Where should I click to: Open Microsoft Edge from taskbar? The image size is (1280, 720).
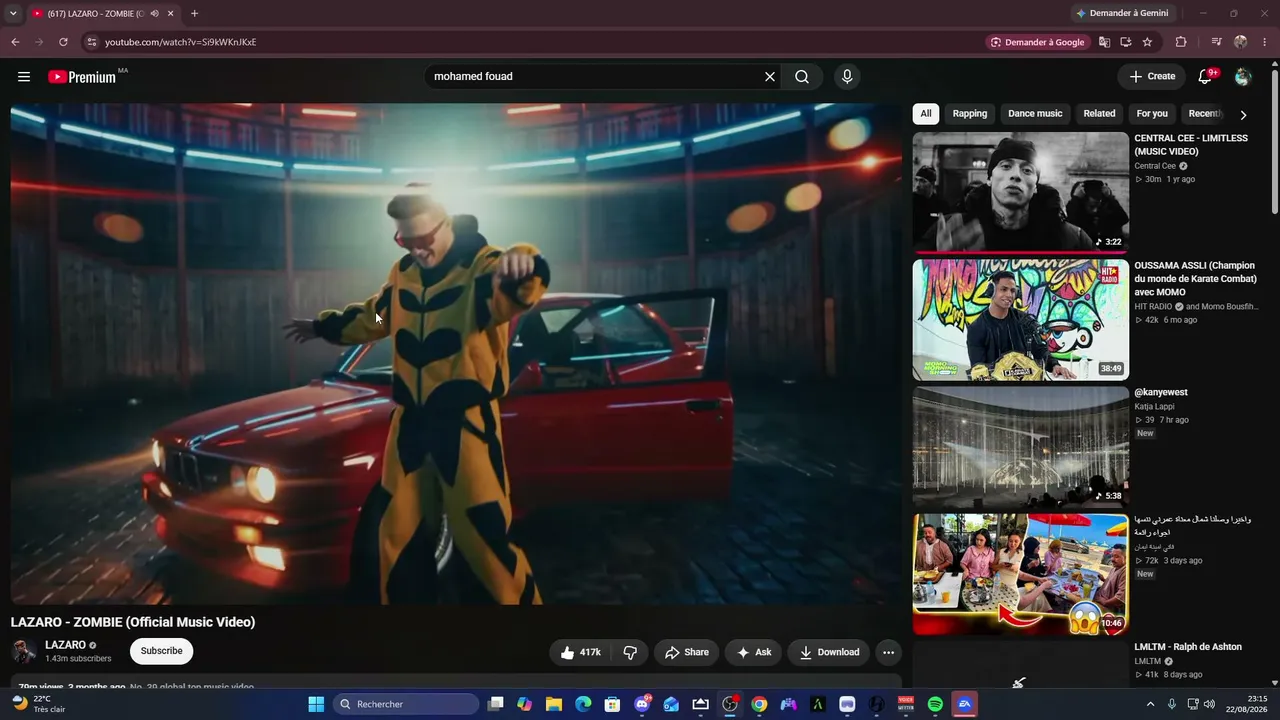(583, 704)
